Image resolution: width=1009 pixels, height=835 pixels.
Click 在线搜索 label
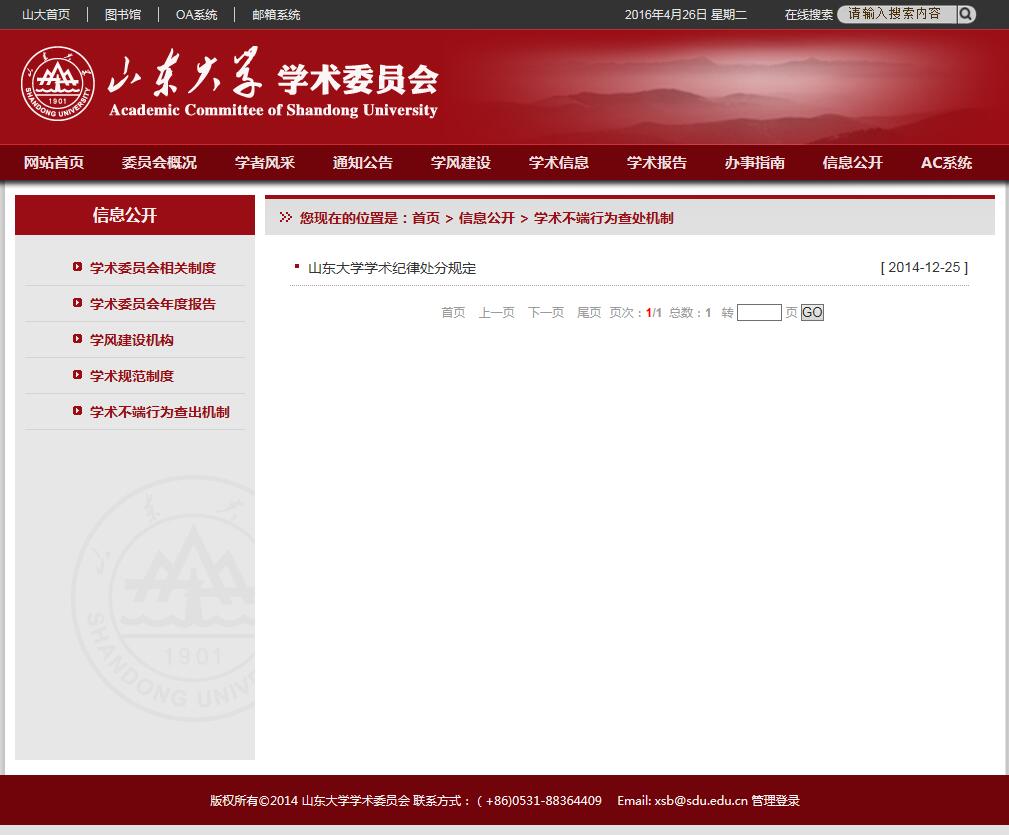pos(809,14)
